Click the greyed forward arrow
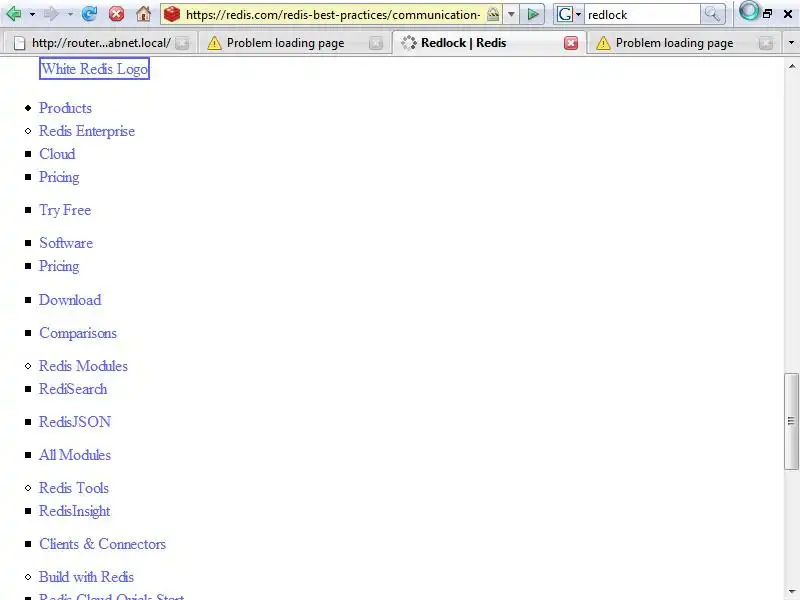This screenshot has height=600, width=800. click(52, 14)
